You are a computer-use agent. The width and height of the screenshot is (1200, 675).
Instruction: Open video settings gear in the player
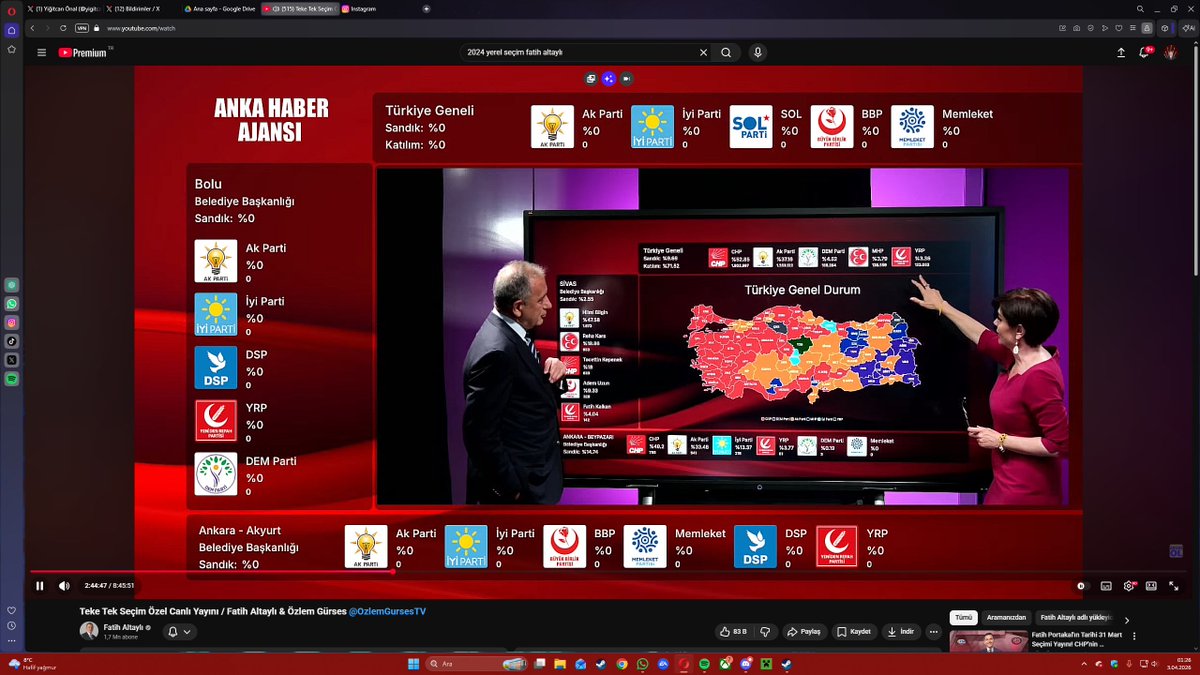point(1129,586)
